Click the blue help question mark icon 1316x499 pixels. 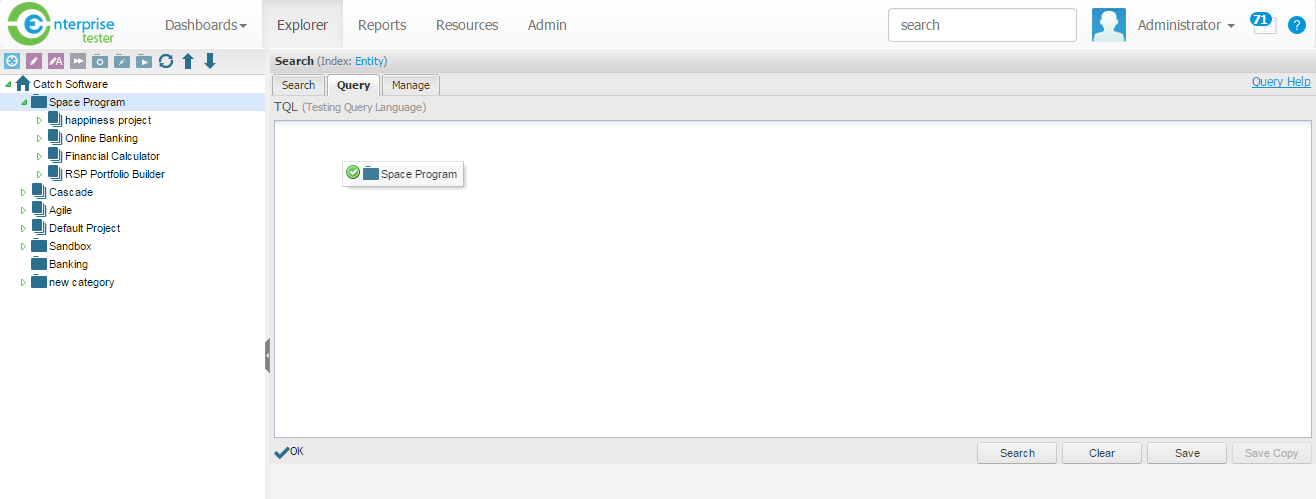[1296, 25]
